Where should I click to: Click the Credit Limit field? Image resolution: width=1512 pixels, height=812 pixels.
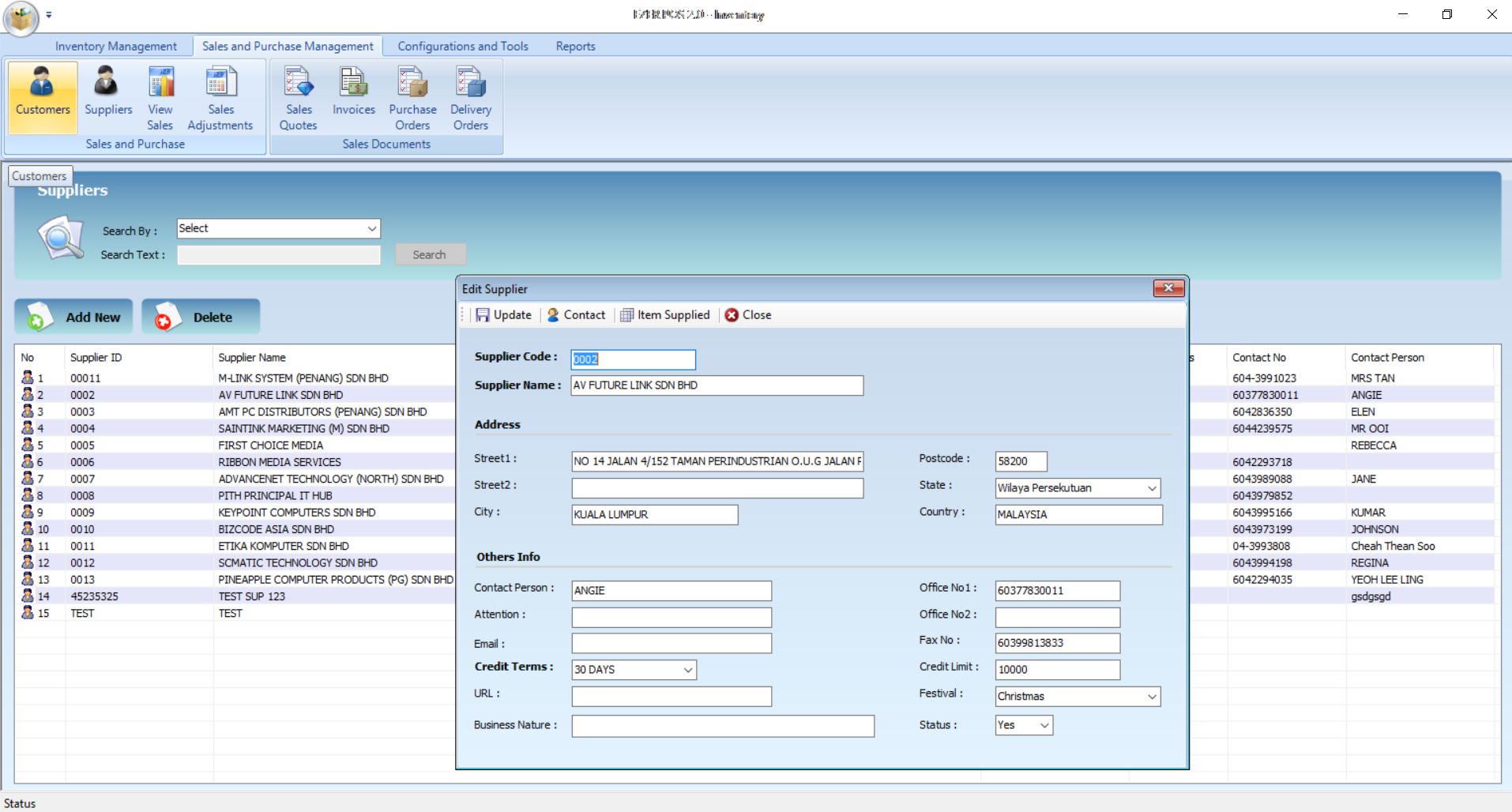(1058, 670)
